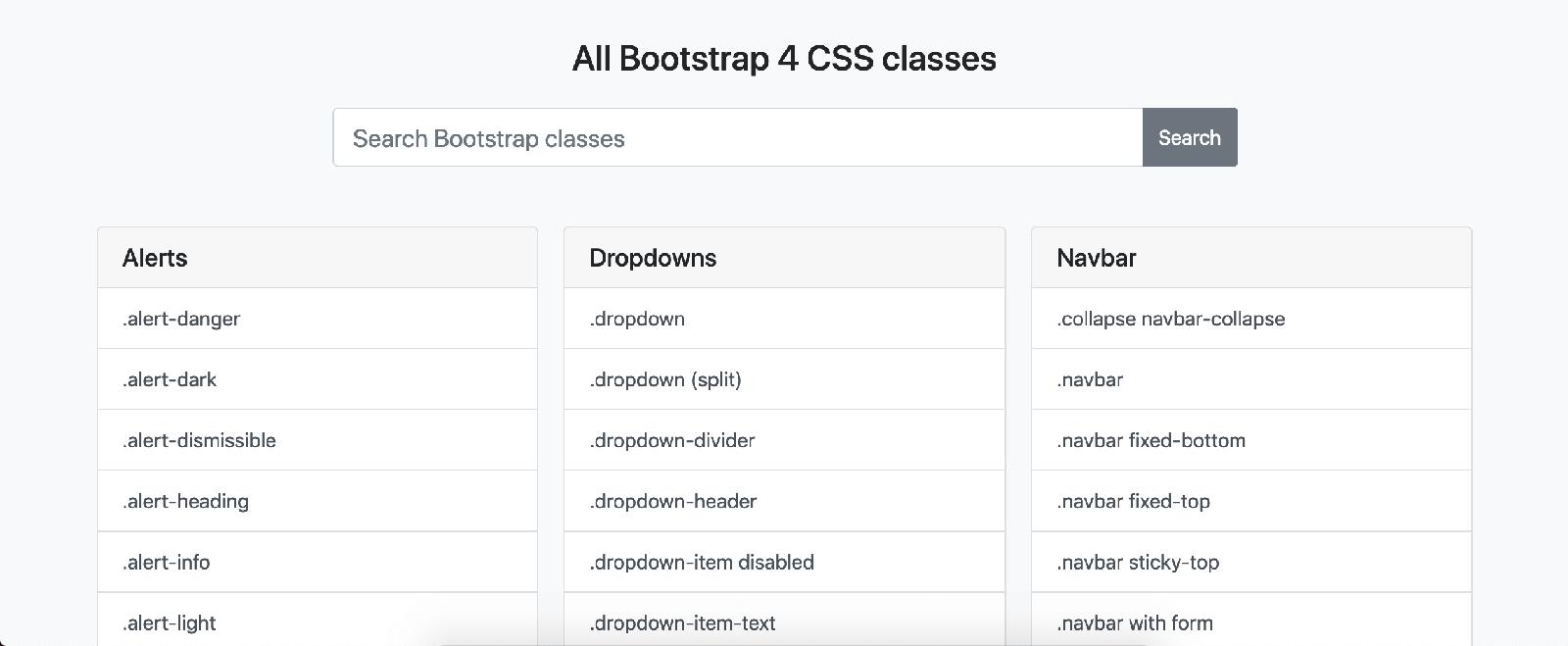The image size is (1568, 646).
Task: Click the Search button
Action: tap(1190, 137)
